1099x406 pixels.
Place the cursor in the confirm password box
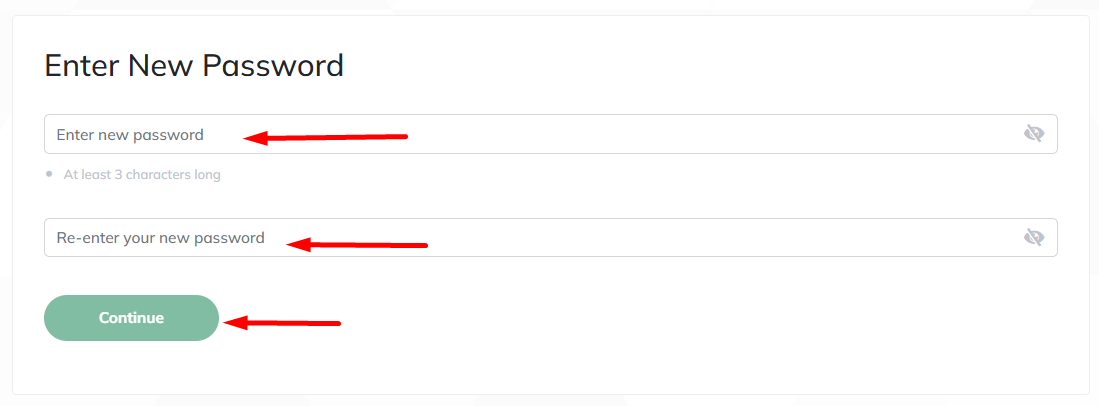click(x=550, y=238)
